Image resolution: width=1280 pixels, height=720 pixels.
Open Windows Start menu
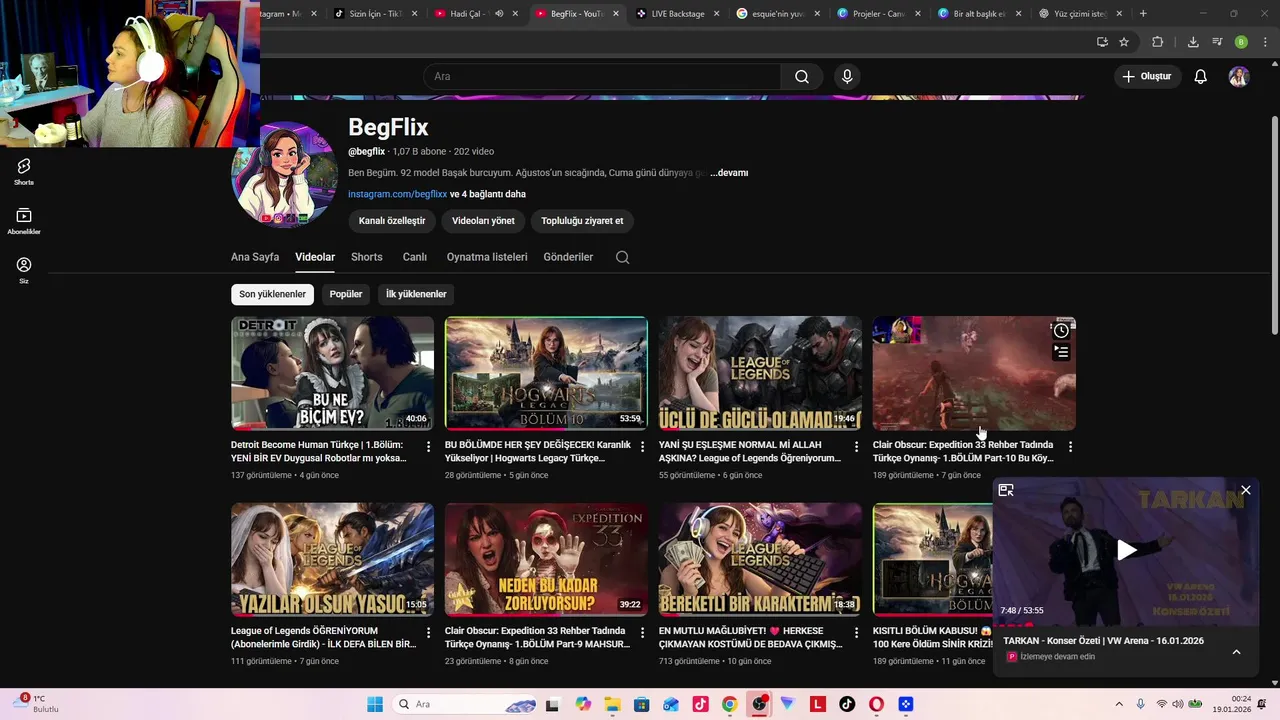375,704
